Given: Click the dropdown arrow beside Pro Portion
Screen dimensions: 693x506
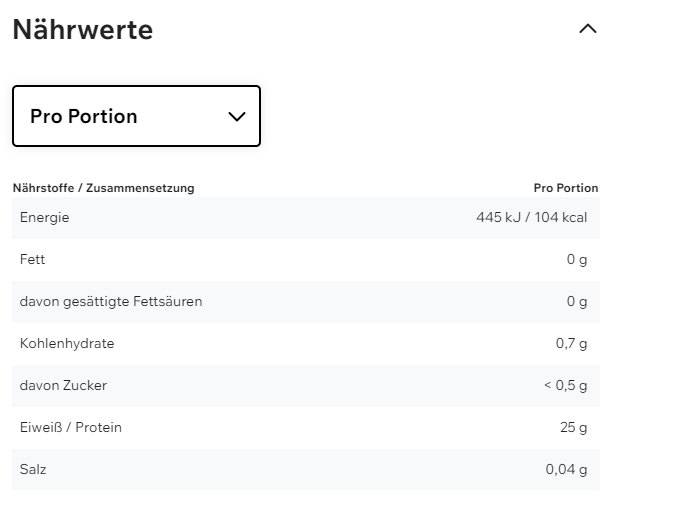Looking at the screenshot, I should pos(237,116).
